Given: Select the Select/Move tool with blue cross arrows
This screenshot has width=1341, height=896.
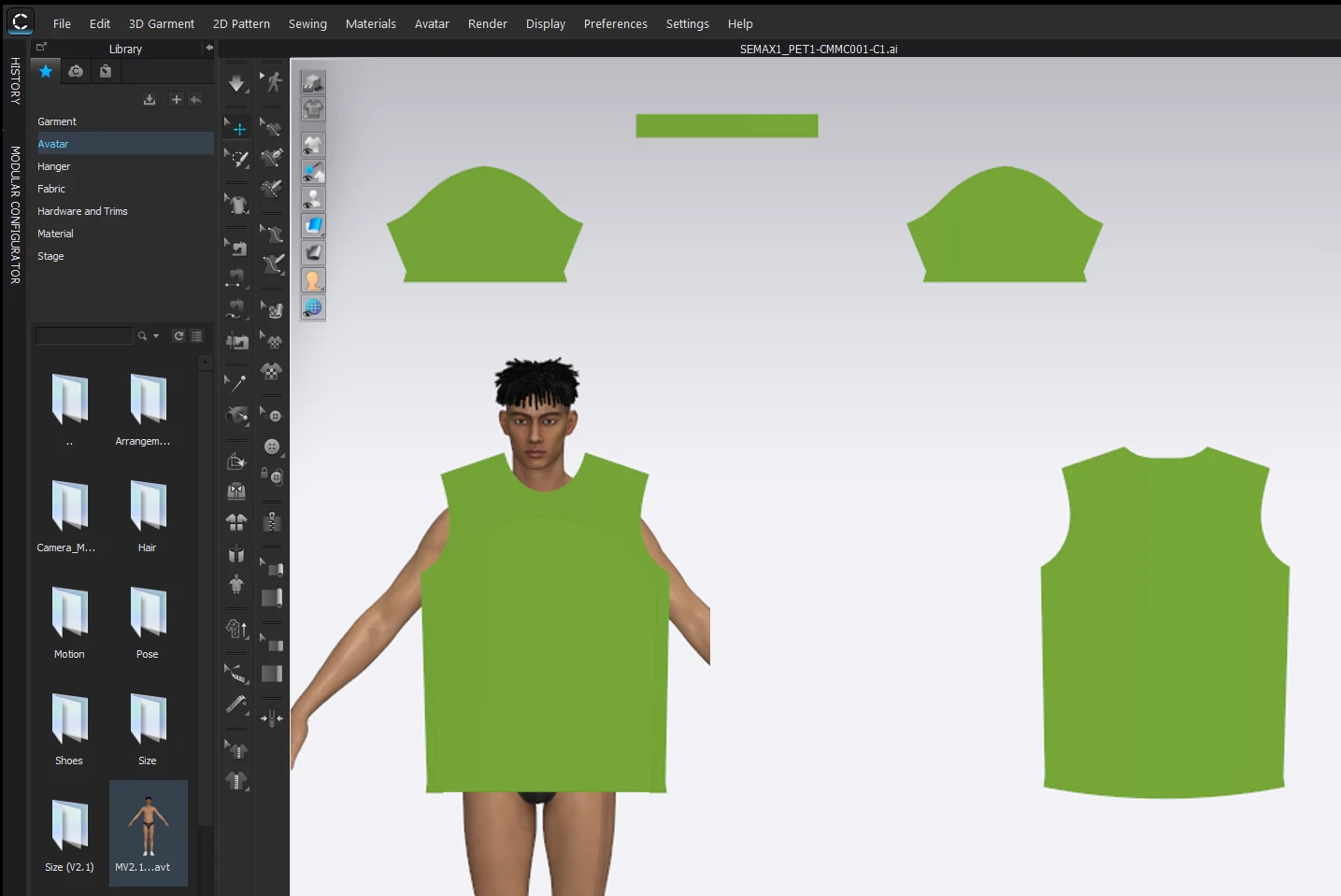Looking at the screenshot, I should click(237, 128).
